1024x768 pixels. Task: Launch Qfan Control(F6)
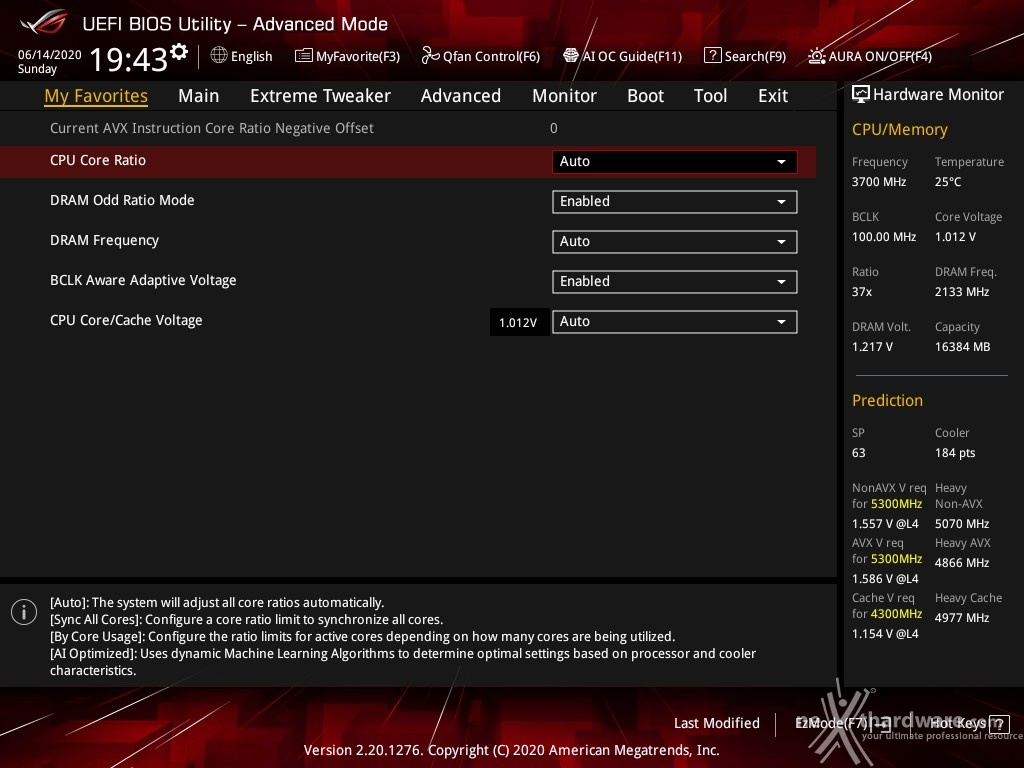(481, 56)
